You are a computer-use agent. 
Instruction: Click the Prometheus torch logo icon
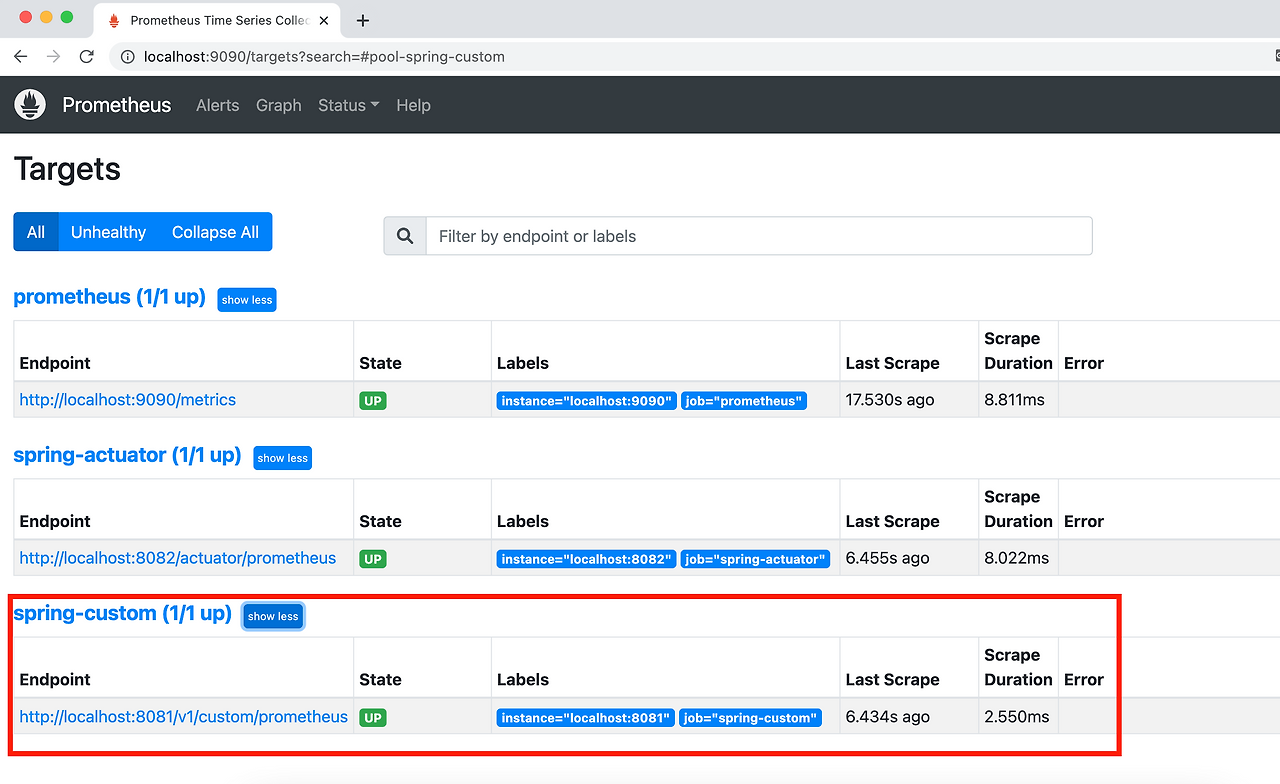pyautogui.click(x=31, y=105)
